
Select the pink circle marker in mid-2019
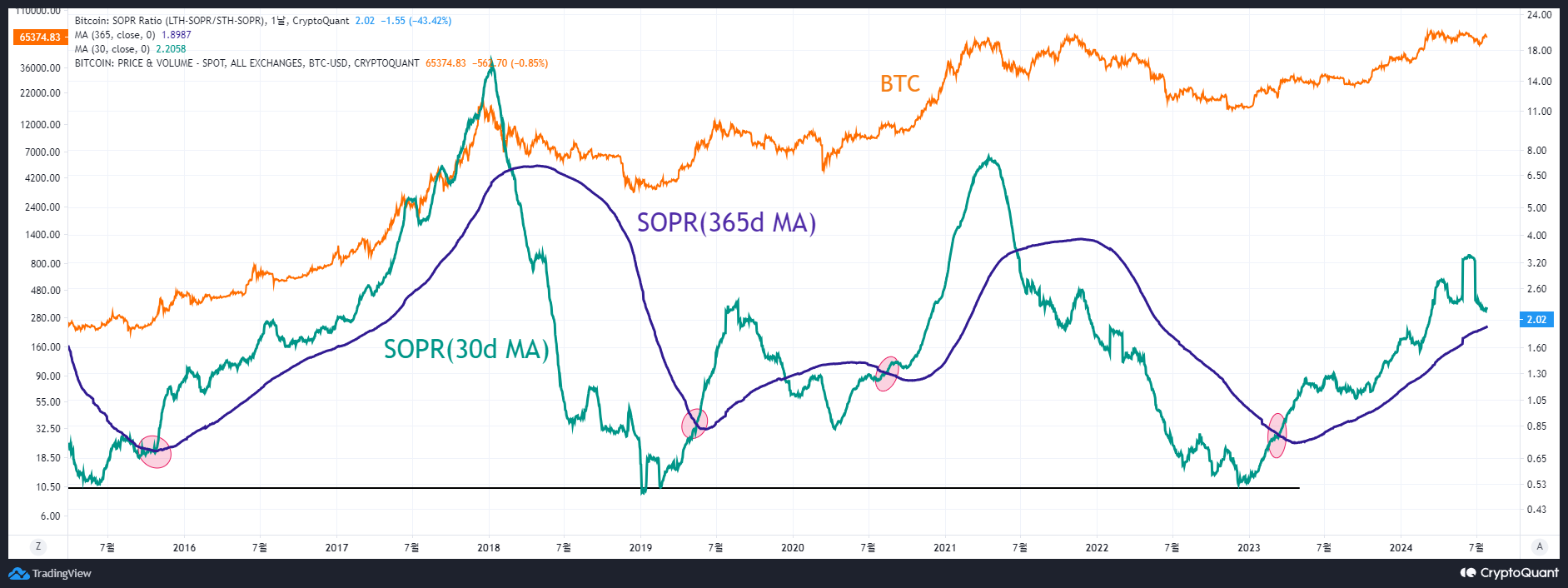tap(694, 424)
